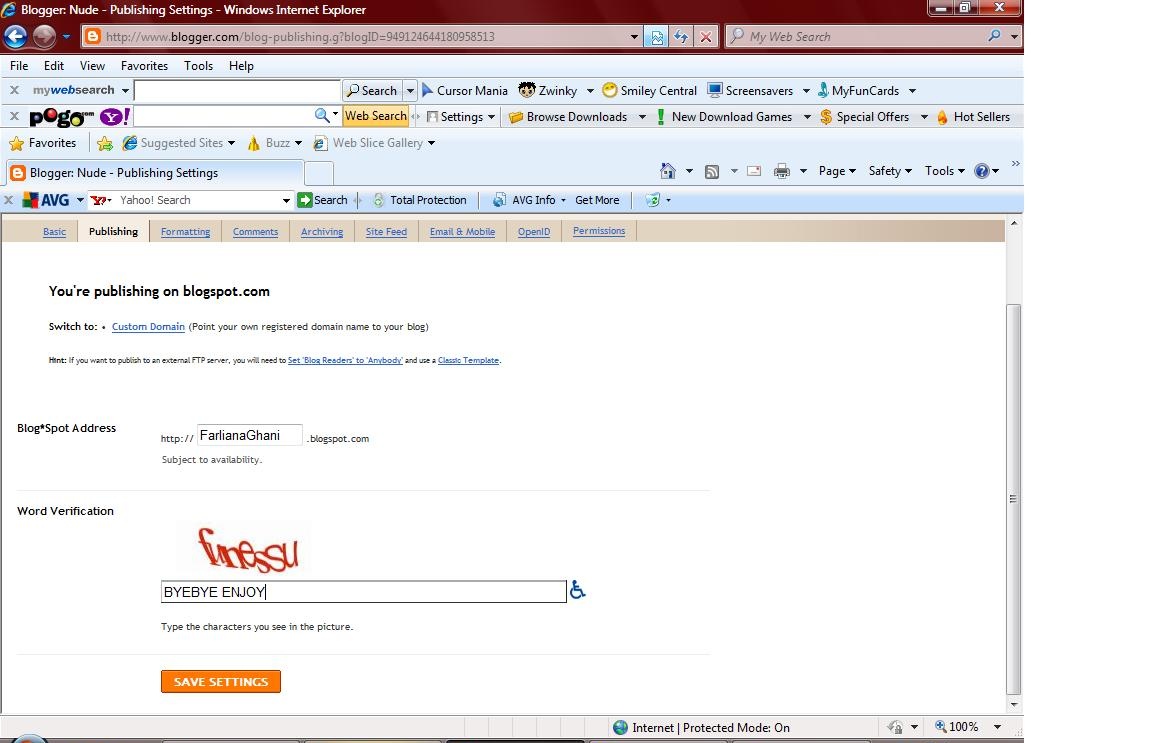The height and width of the screenshot is (743, 1175).
Task: Expand the address bar URL dropdown
Action: coord(634,37)
